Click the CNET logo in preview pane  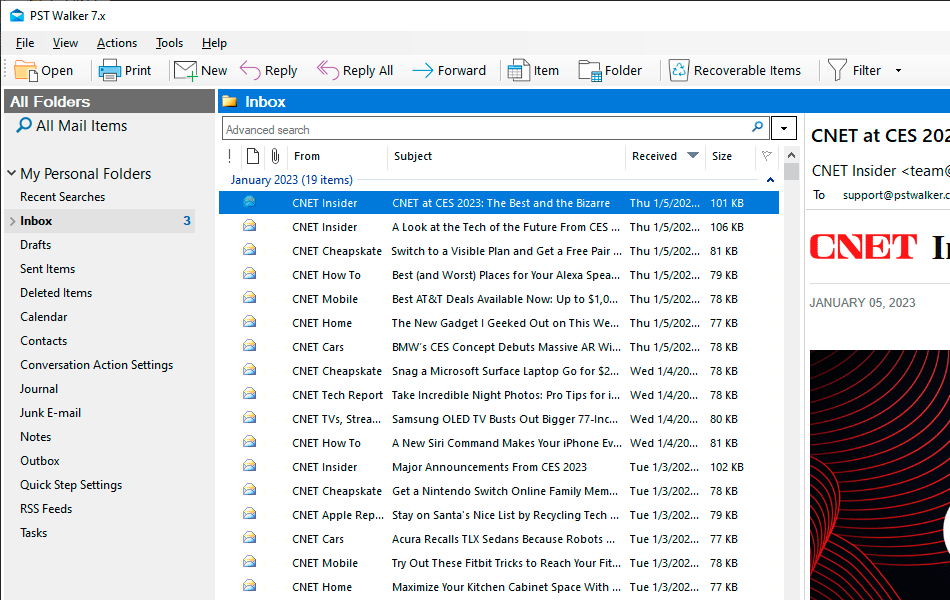[863, 247]
